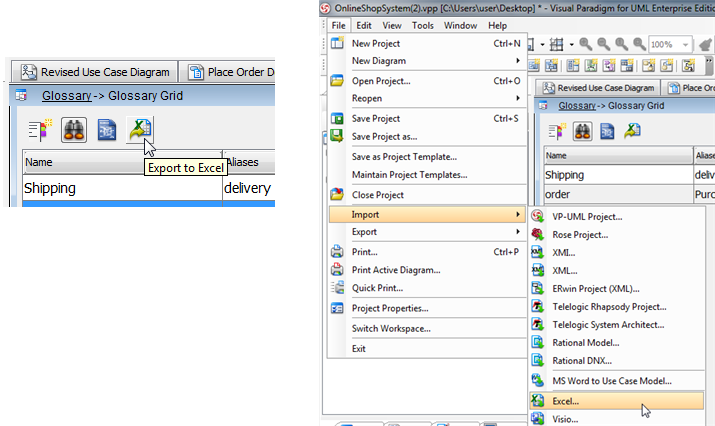Screen dimensions: 715x426
Task: Import Telelogic Rhapsody Project
Action: click(617, 307)
